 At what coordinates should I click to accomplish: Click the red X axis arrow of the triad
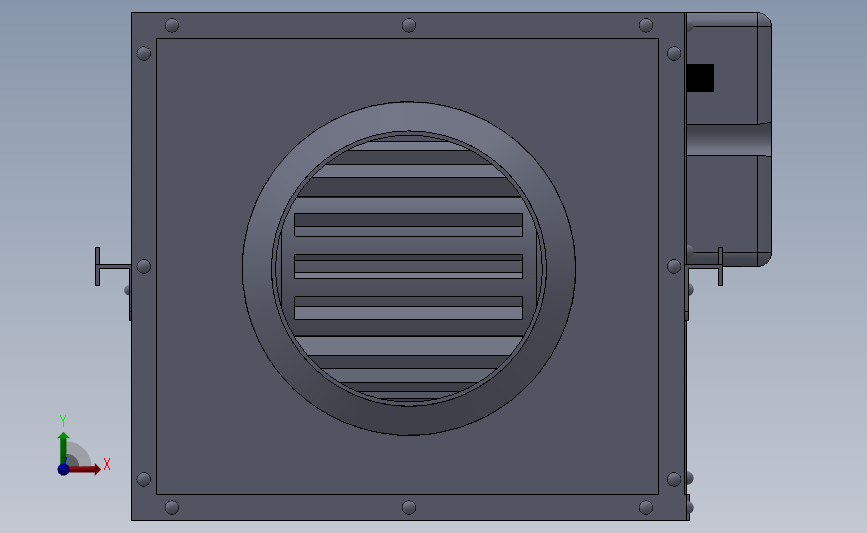point(85,469)
